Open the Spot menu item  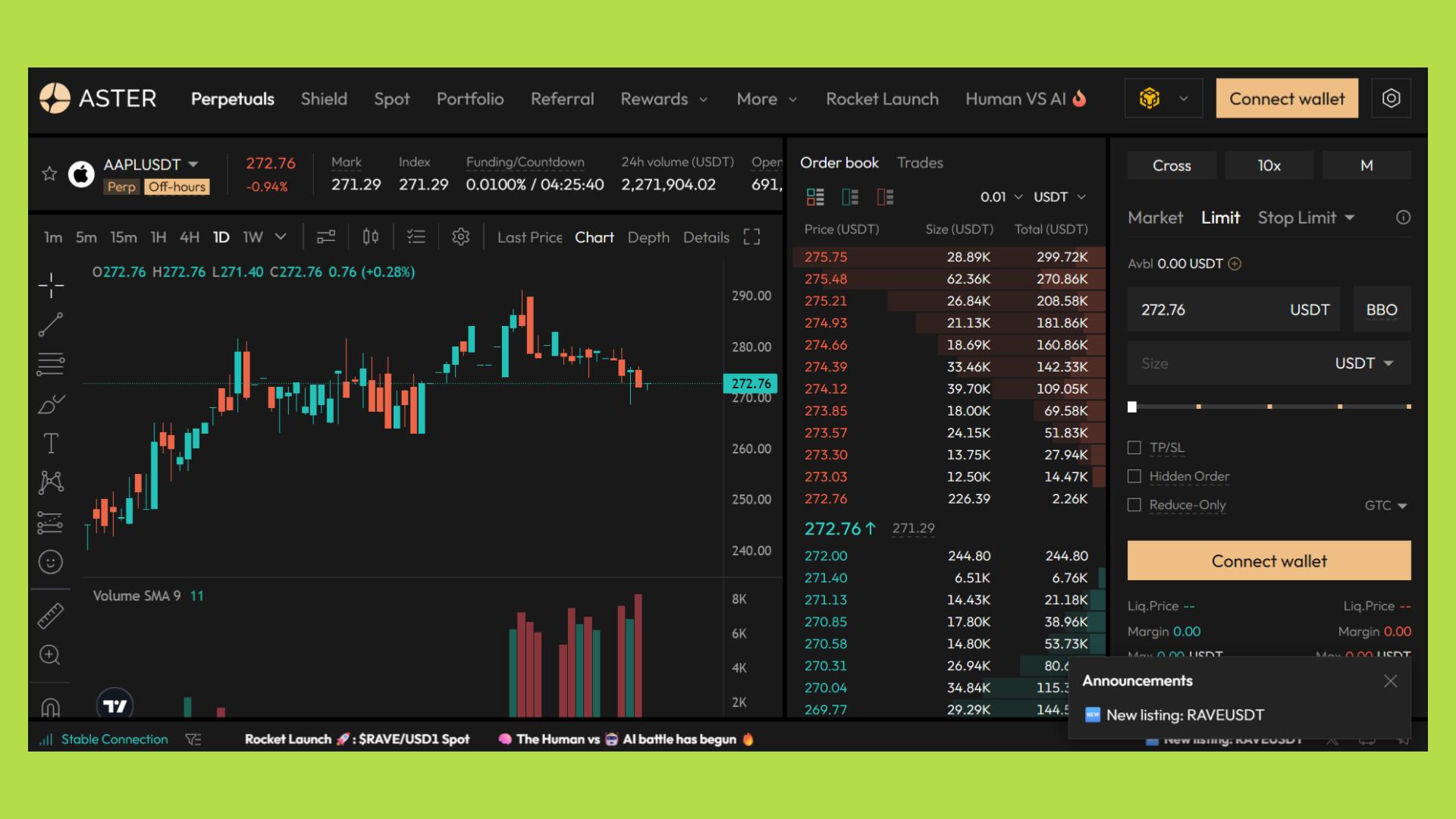click(x=391, y=99)
